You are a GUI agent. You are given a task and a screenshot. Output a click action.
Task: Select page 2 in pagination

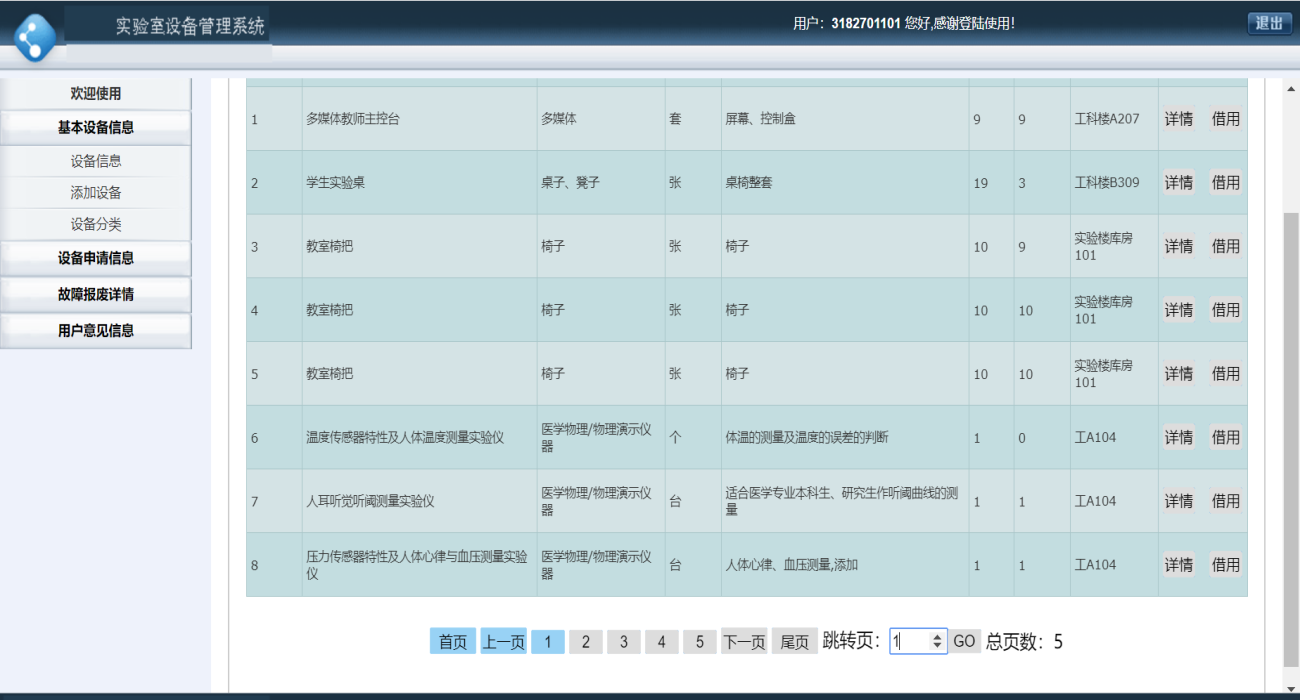tap(586, 642)
